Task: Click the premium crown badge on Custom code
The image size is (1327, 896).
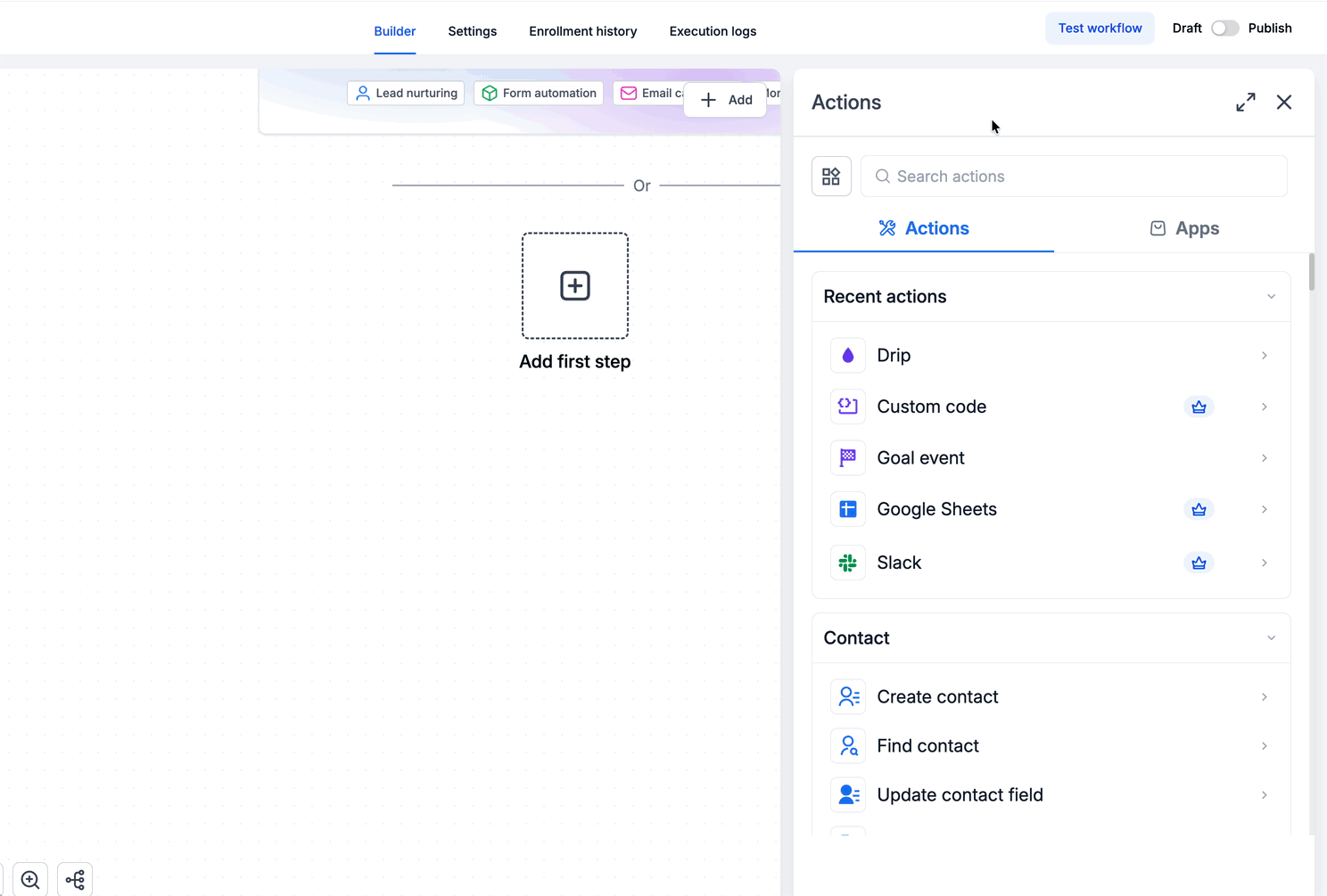Action: pos(1199,407)
